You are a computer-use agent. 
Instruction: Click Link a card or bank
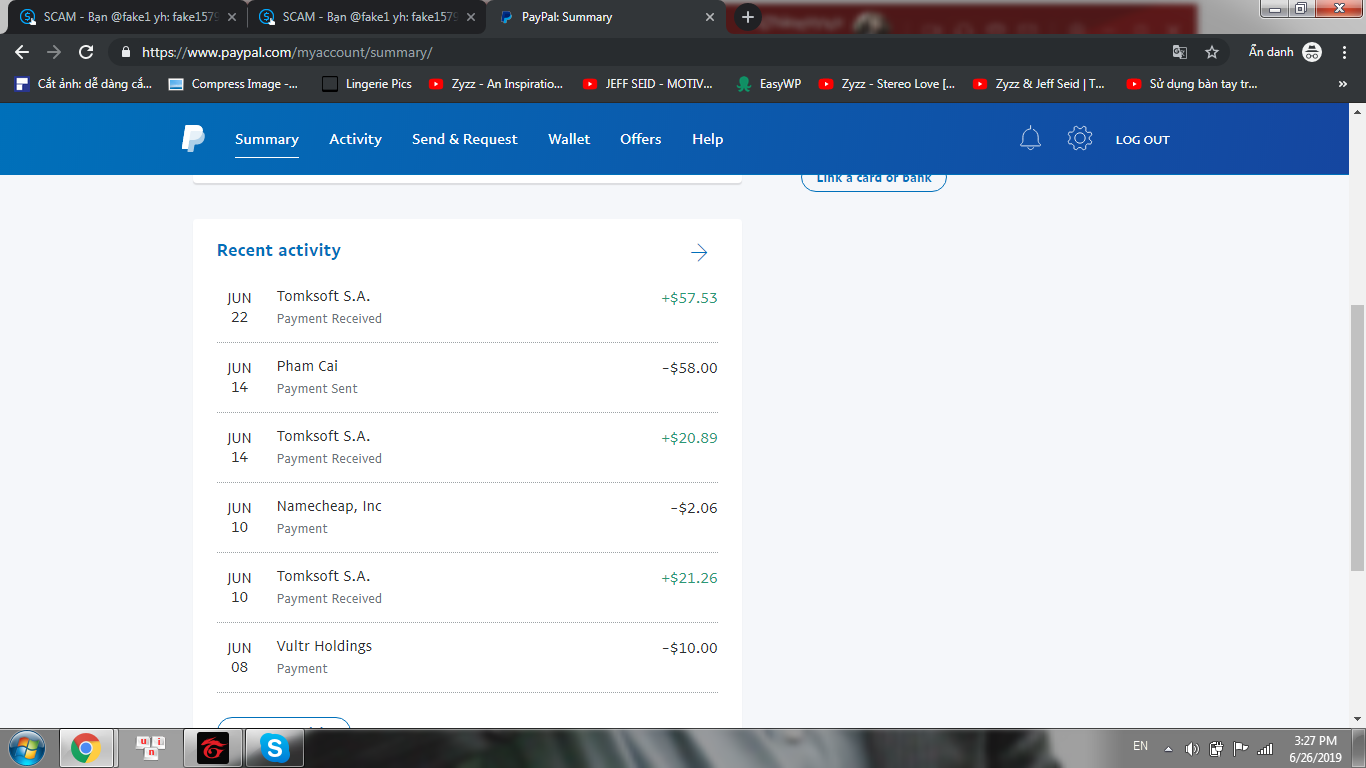point(874,179)
